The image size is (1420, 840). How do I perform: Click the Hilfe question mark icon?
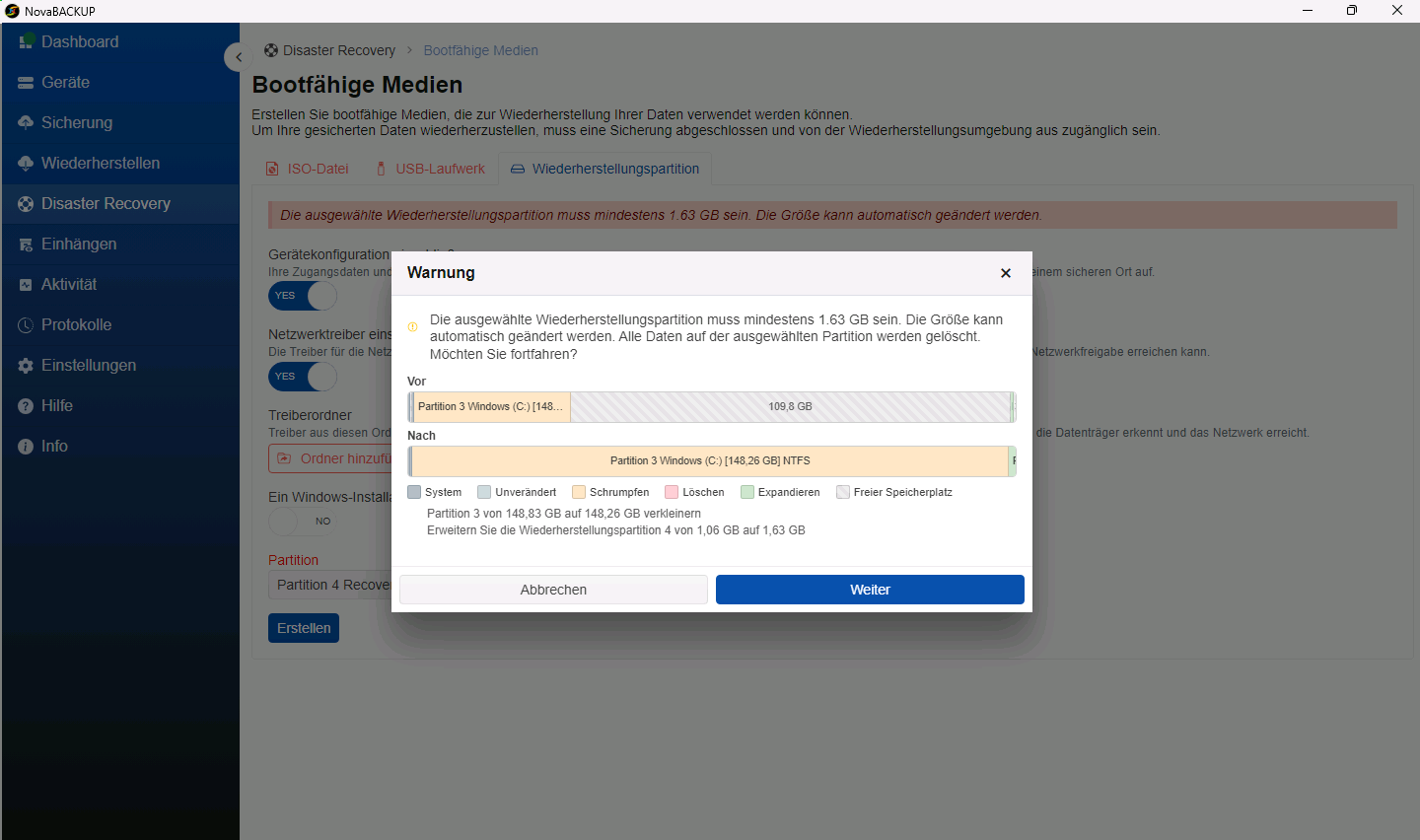tap(26, 405)
